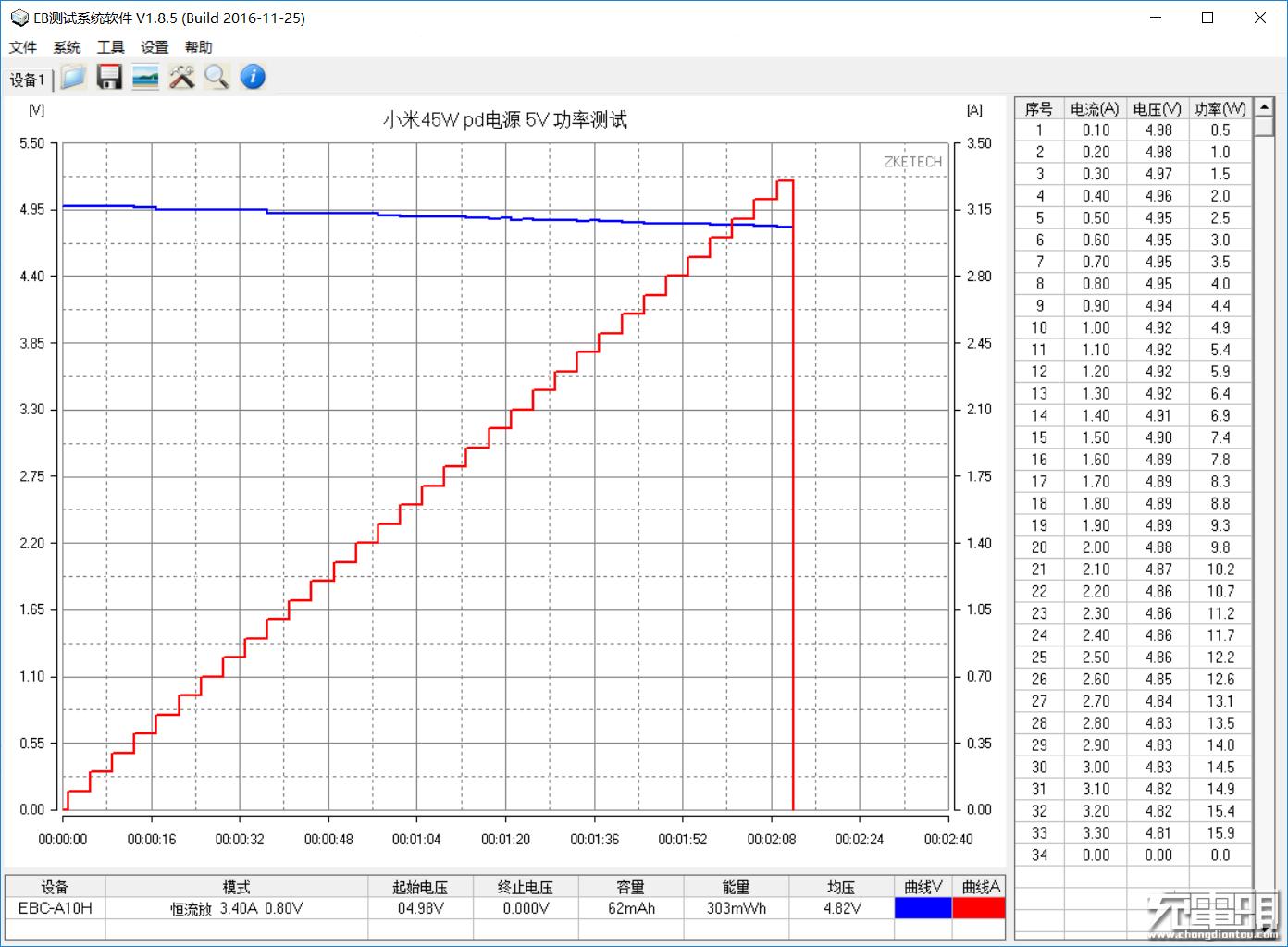
Task: Select the 恒流放 3.40A 0.80V mode cell
Action: point(237,908)
